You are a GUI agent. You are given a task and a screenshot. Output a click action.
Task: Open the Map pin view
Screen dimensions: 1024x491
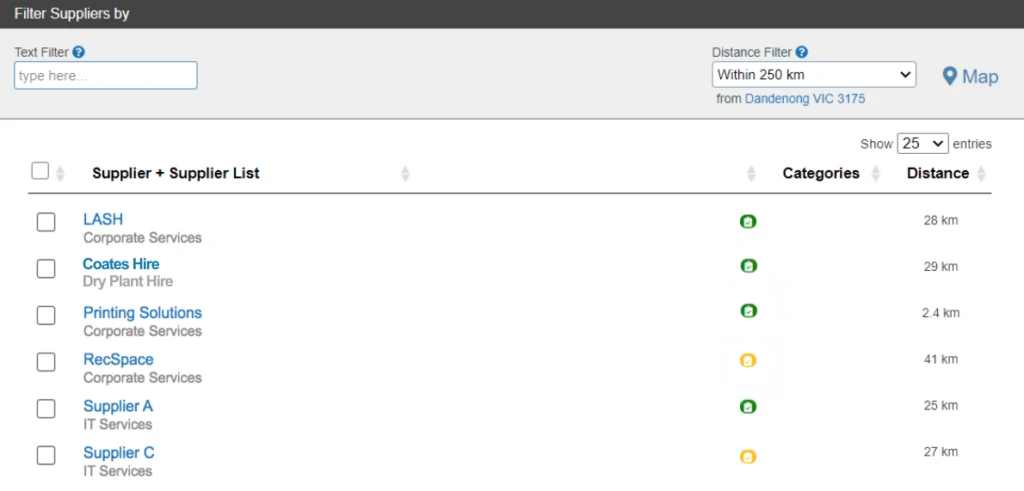[x=970, y=76]
